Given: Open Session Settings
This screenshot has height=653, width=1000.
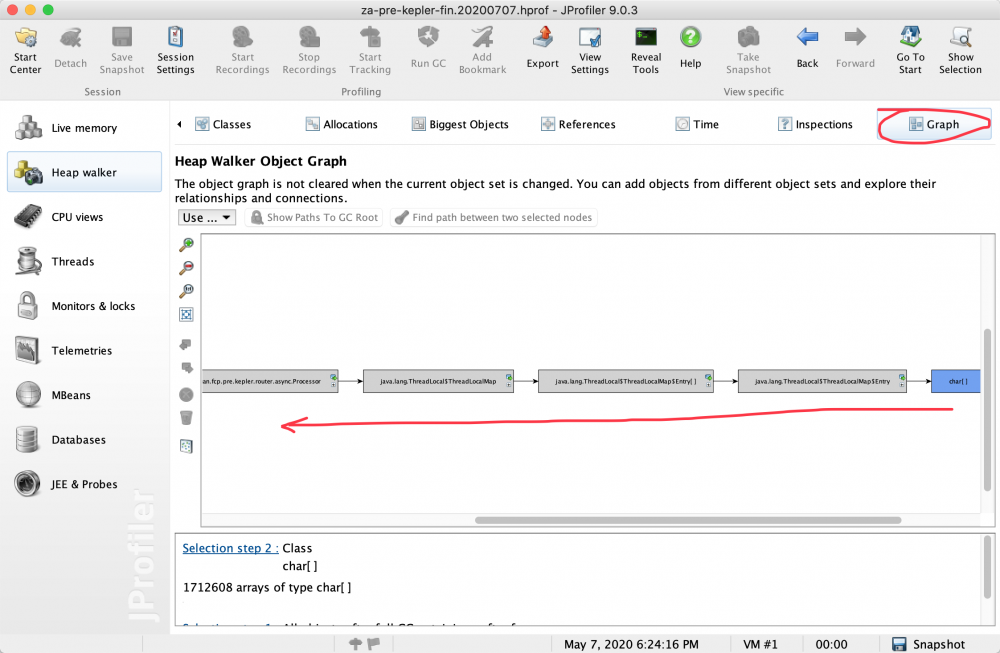Looking at the screenshot, I should (x=175, y=50).
